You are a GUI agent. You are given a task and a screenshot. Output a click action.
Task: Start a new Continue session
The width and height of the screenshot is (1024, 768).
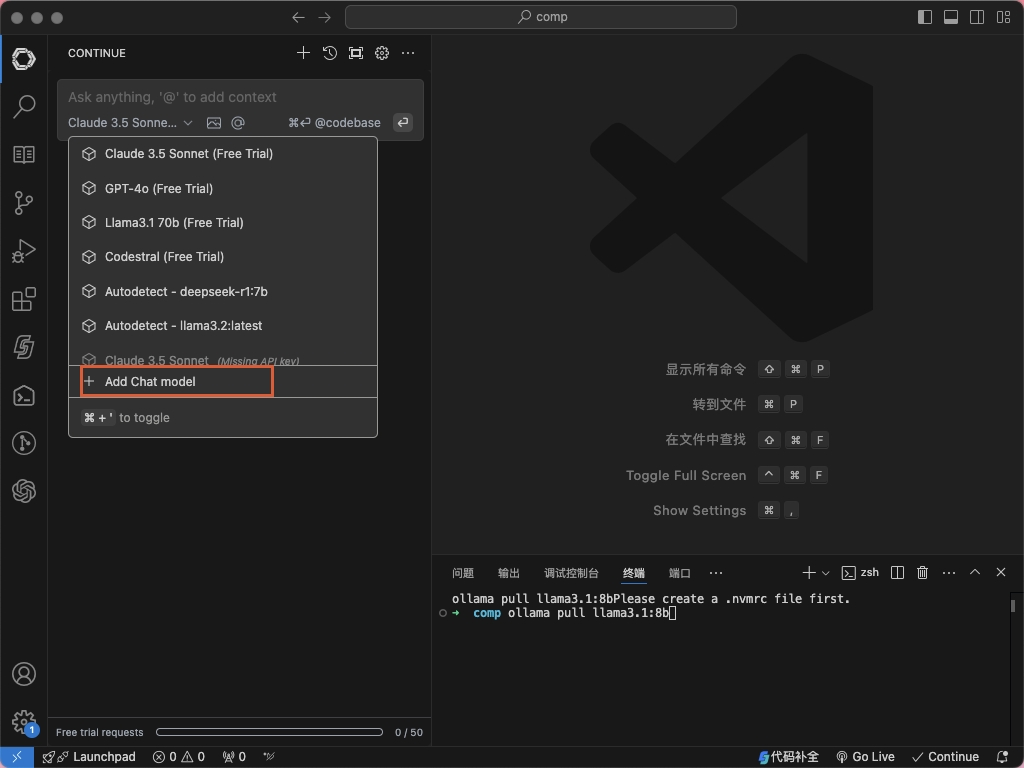(303, 53)
